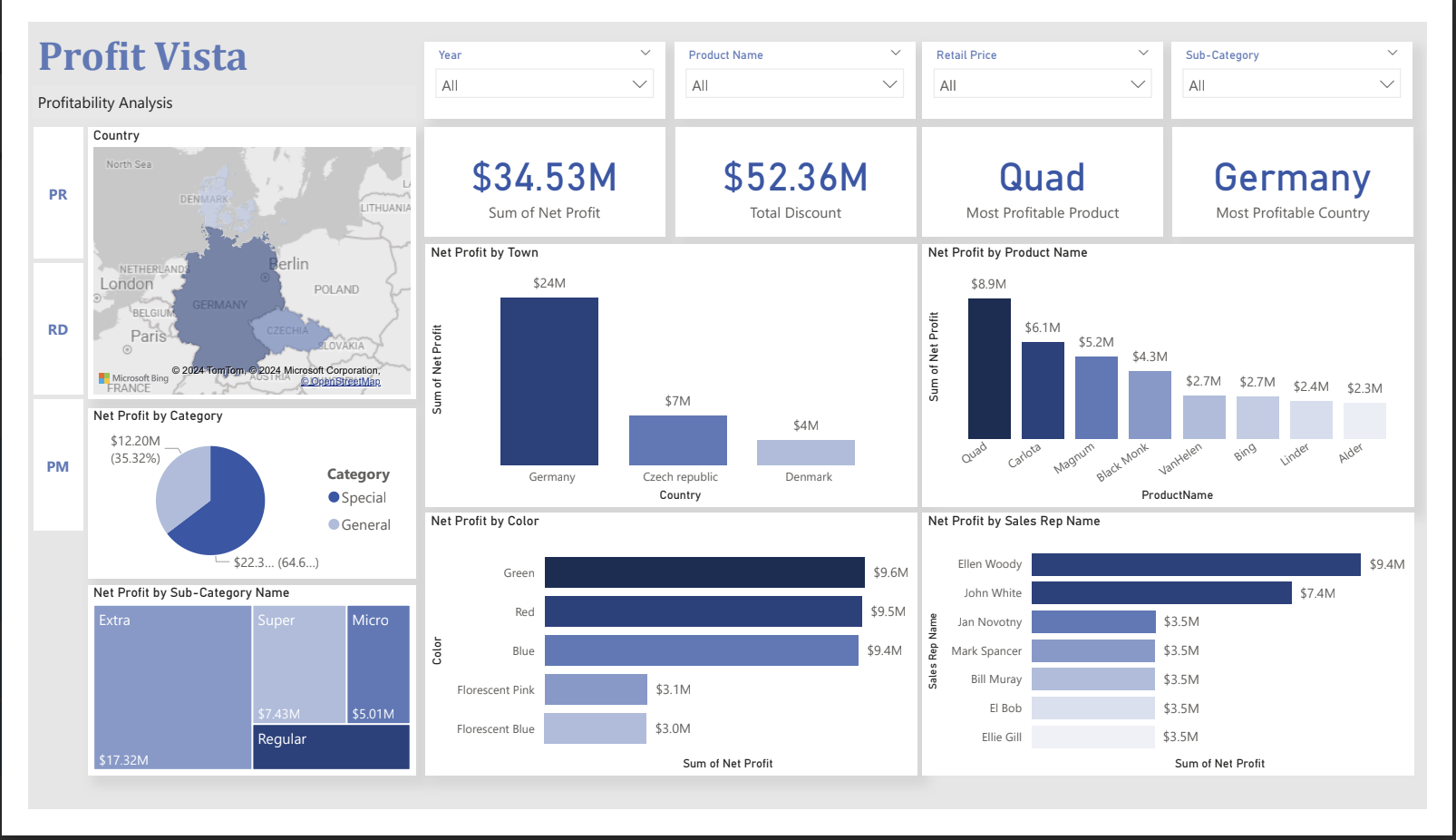Open the OpenStreetMap attribution link
1456x840 pixels.
(x=343, y=381)
